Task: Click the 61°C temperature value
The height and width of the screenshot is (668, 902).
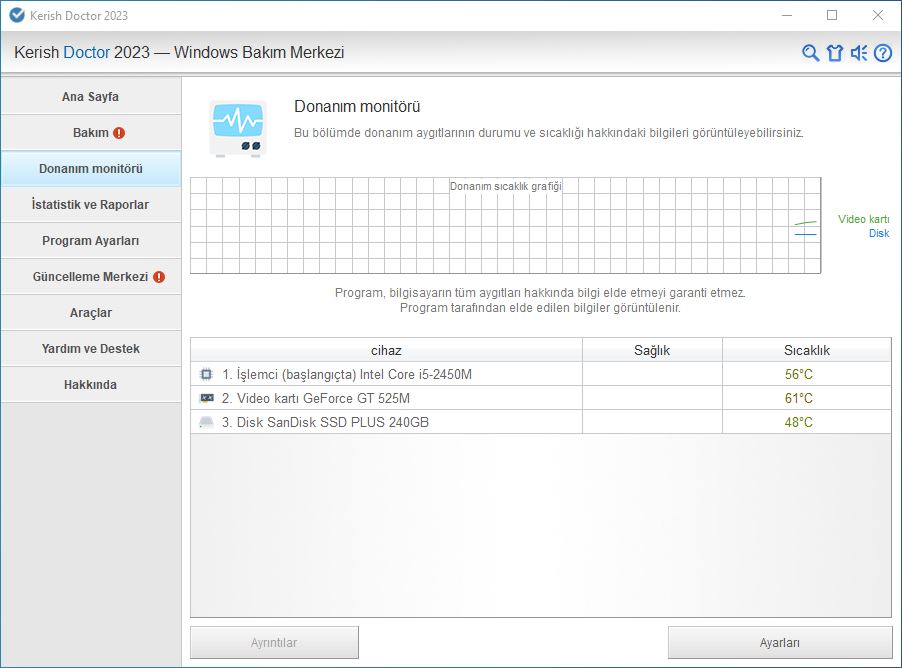Action: point(798,398)
